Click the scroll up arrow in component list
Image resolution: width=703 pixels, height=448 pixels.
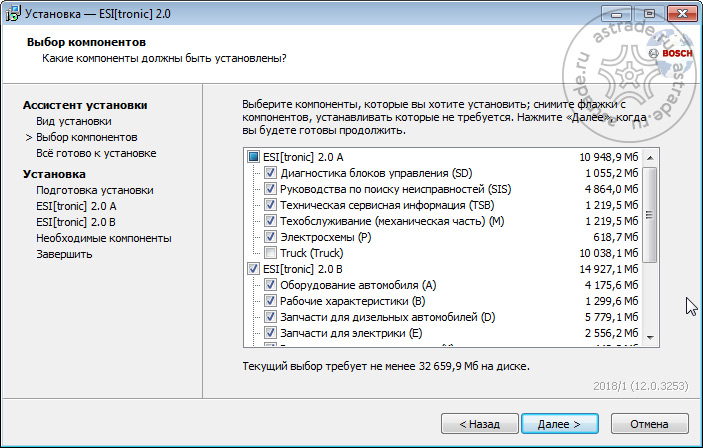tap(650, 158)
